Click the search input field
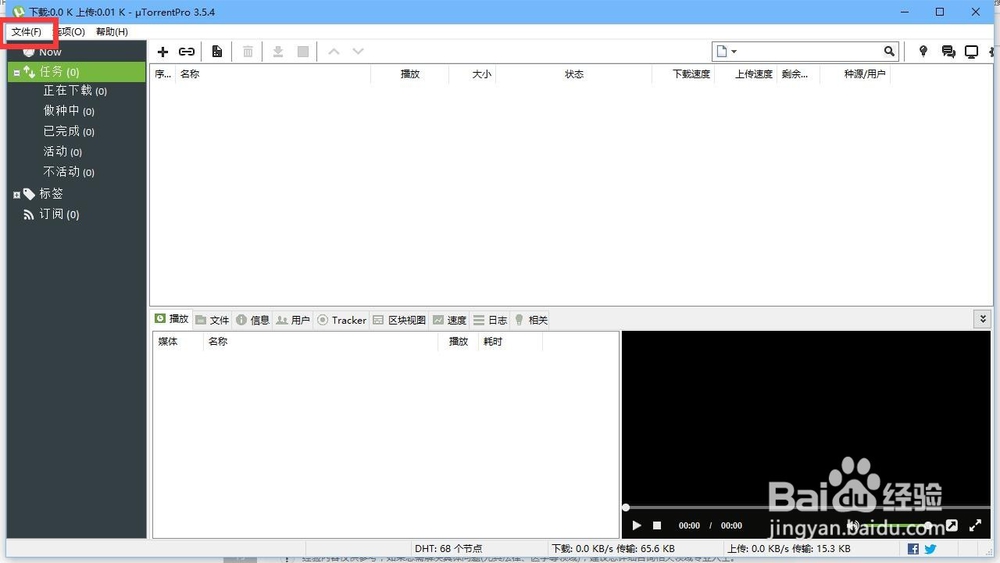Screen dimensions: 1000x563 (x=810, y=52)
